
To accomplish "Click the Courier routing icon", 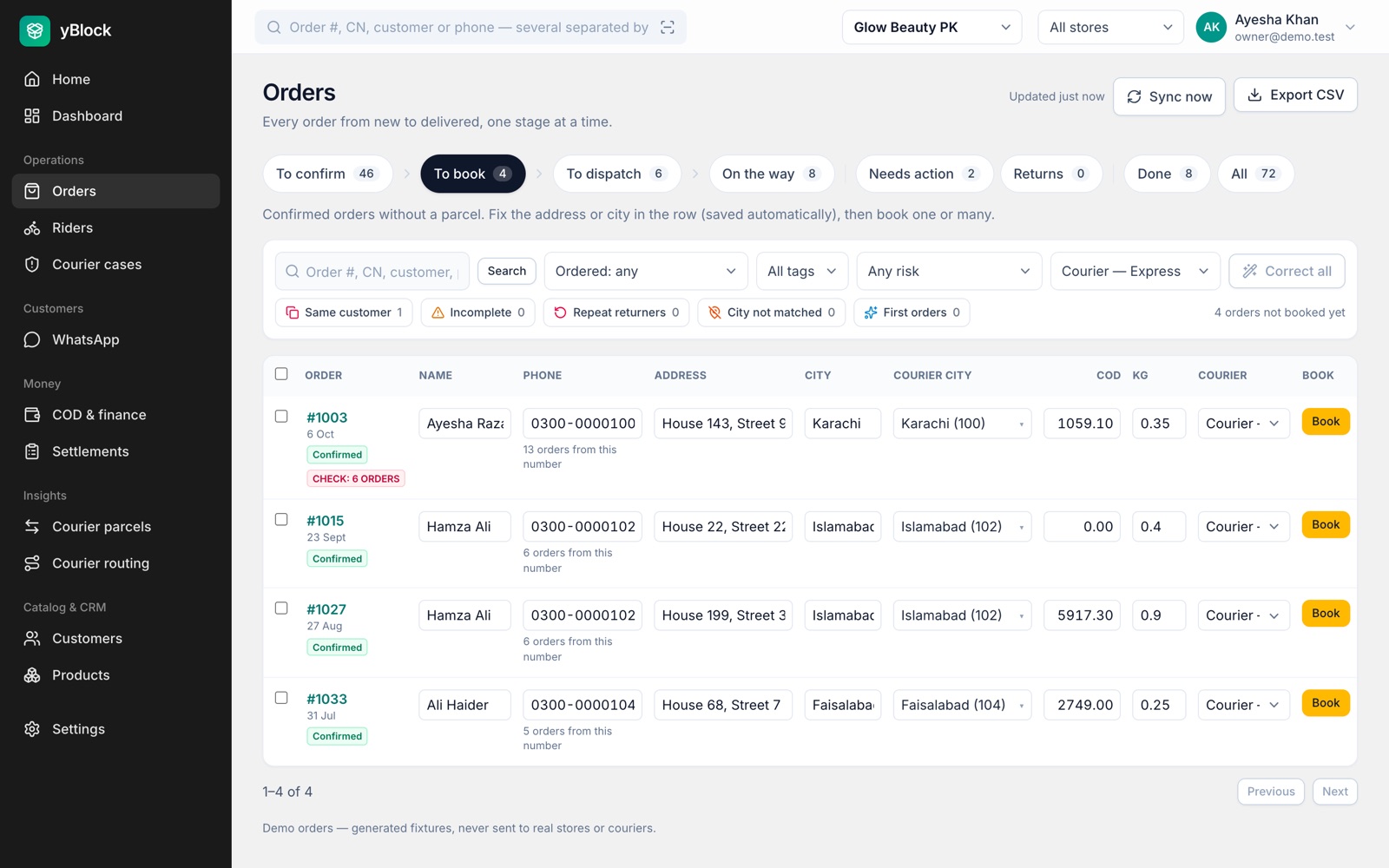I will click(32, 562).
